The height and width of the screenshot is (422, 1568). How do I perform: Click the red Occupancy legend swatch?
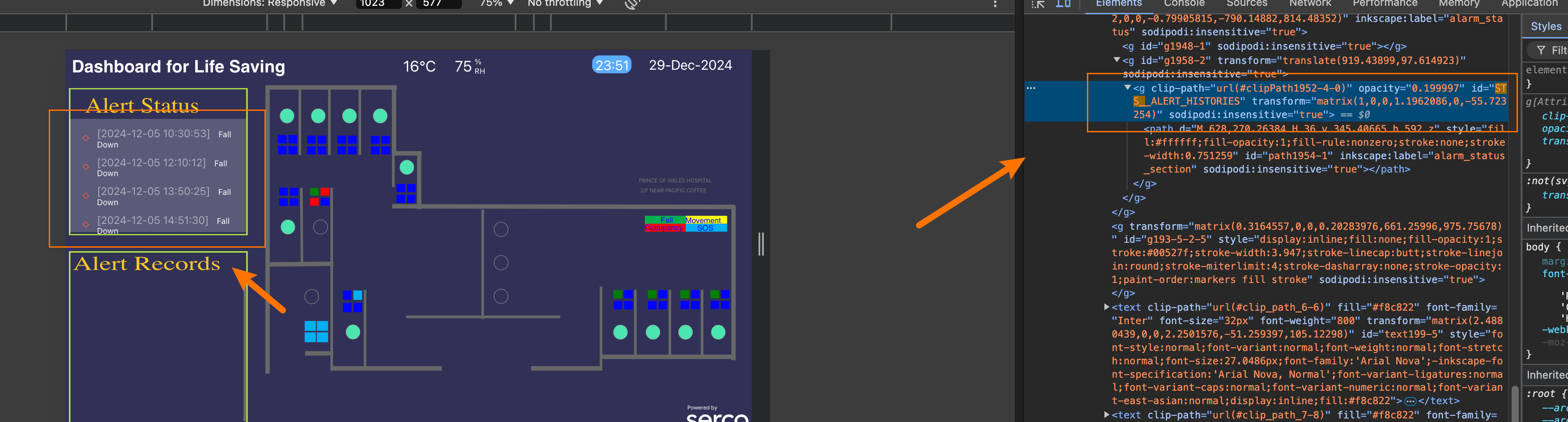[x=665, y=228]
